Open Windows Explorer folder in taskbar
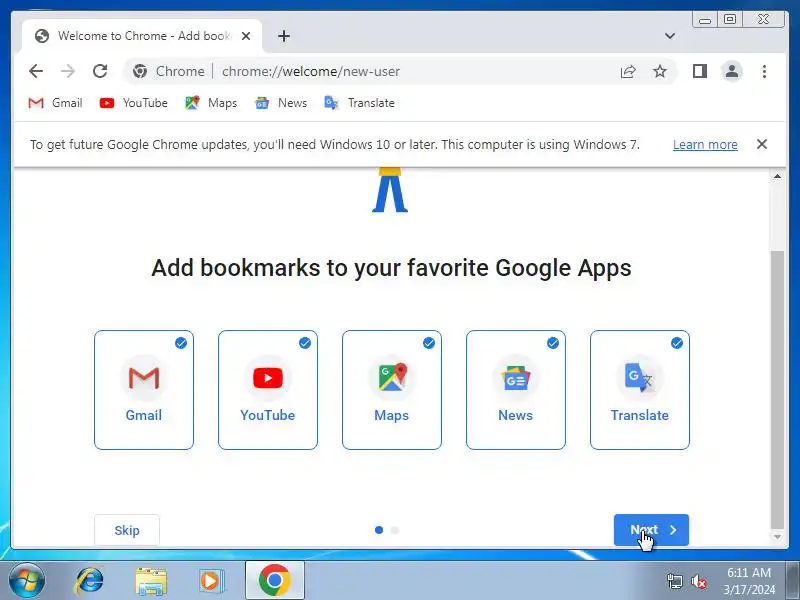 151,581
